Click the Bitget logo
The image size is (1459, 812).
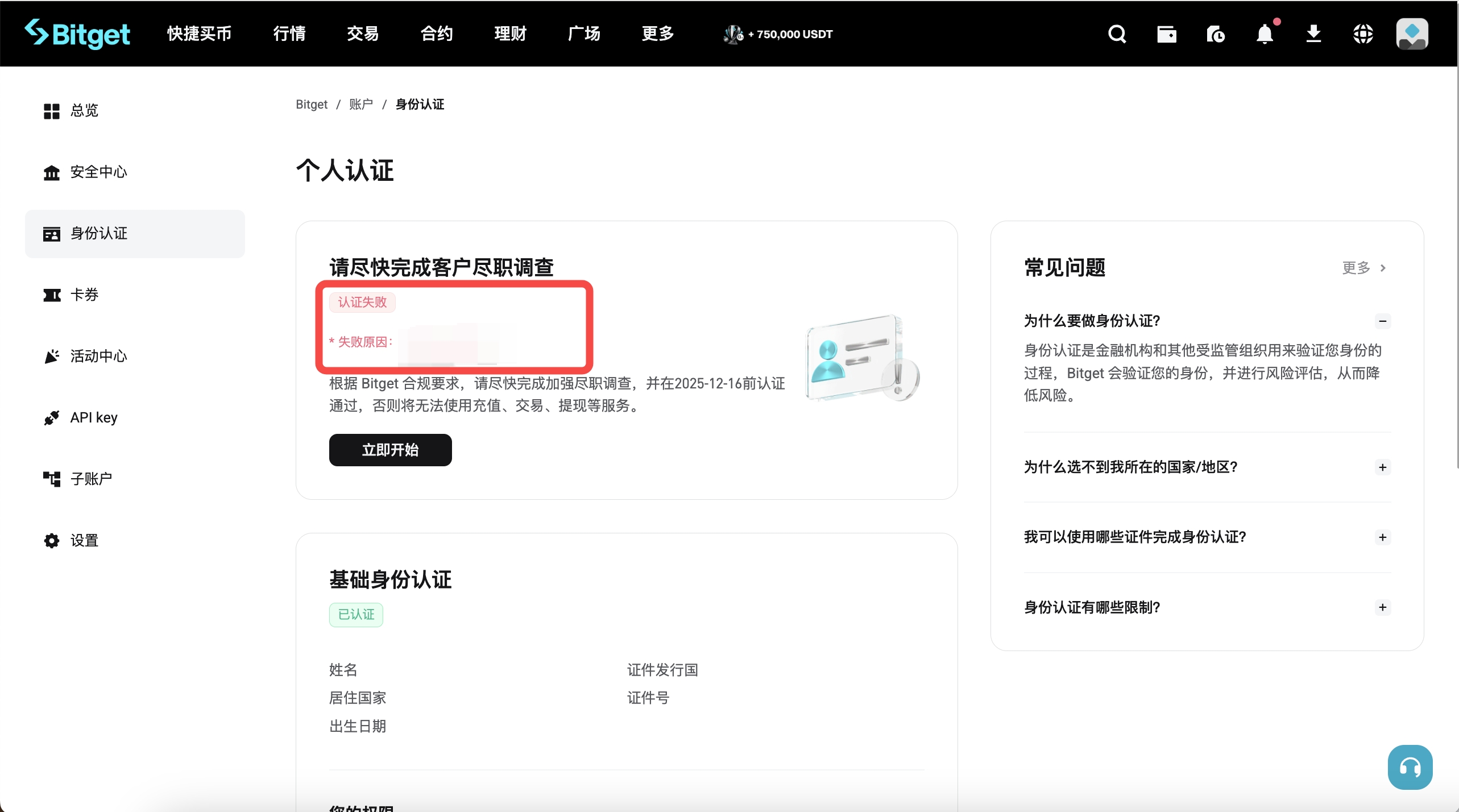click(77, 34)
